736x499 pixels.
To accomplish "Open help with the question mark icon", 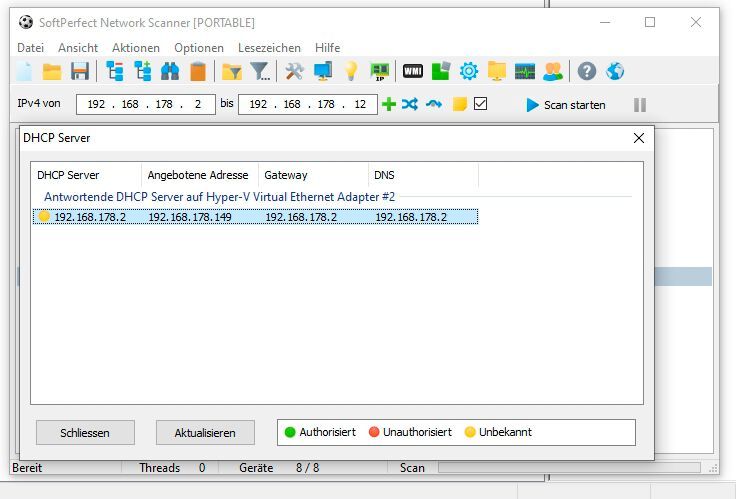I will tap(587, 71).
